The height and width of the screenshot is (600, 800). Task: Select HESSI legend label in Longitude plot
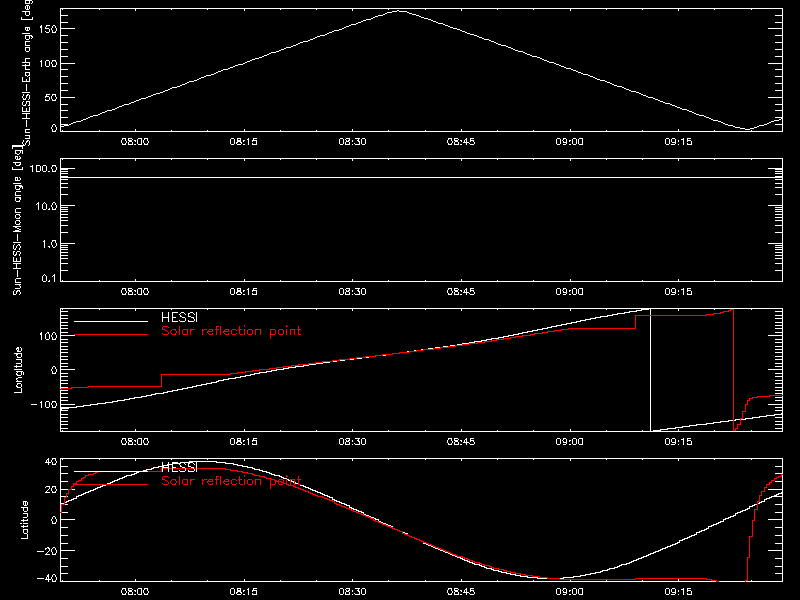click(179, 317)
